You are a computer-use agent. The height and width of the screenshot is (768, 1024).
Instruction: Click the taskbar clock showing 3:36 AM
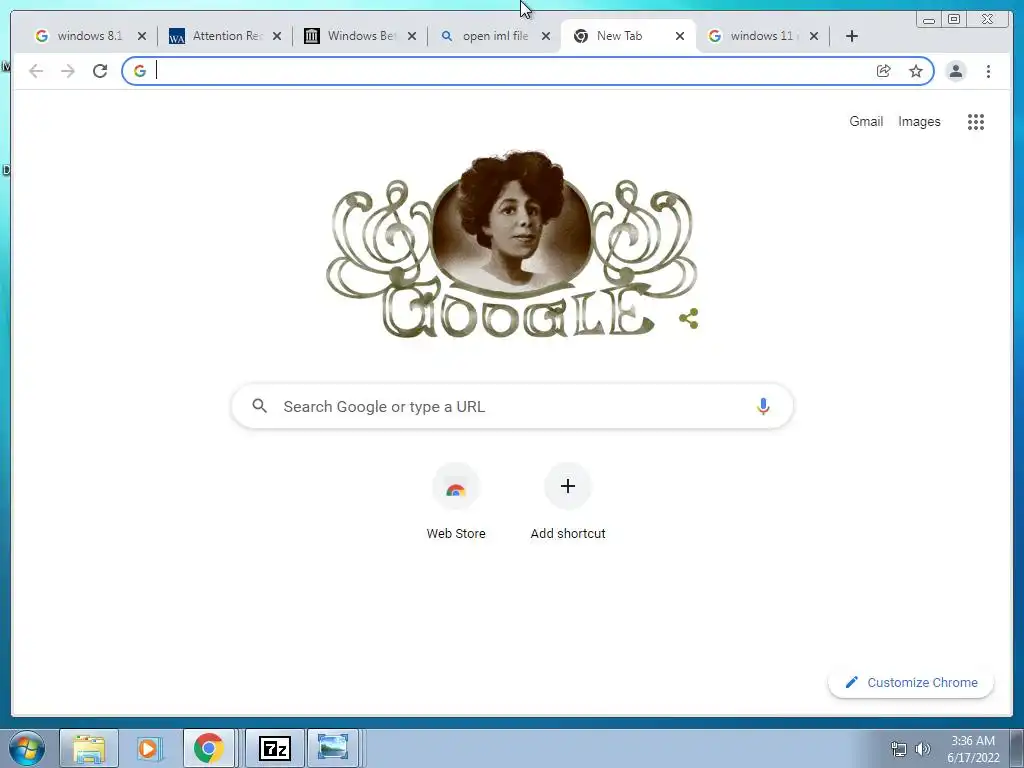[x=973, y=749]
